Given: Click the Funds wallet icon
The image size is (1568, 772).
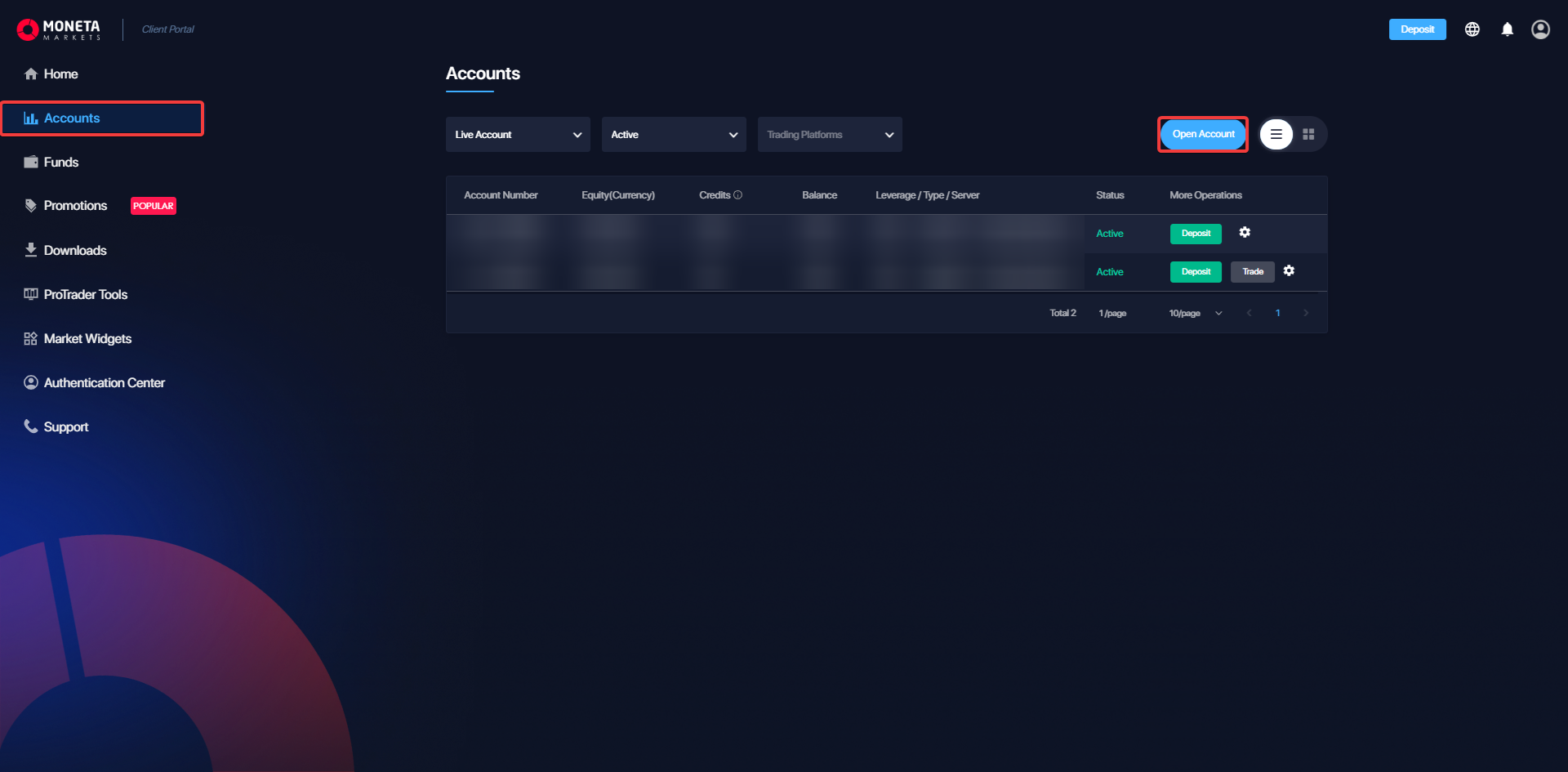Looking at the screenshot, I should coord(31,162).
